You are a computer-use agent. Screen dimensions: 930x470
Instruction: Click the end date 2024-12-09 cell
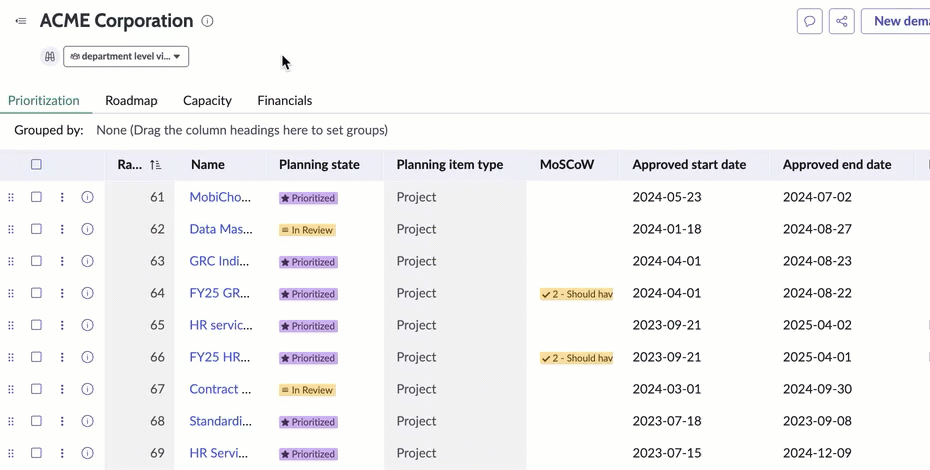tap(817, 453)
